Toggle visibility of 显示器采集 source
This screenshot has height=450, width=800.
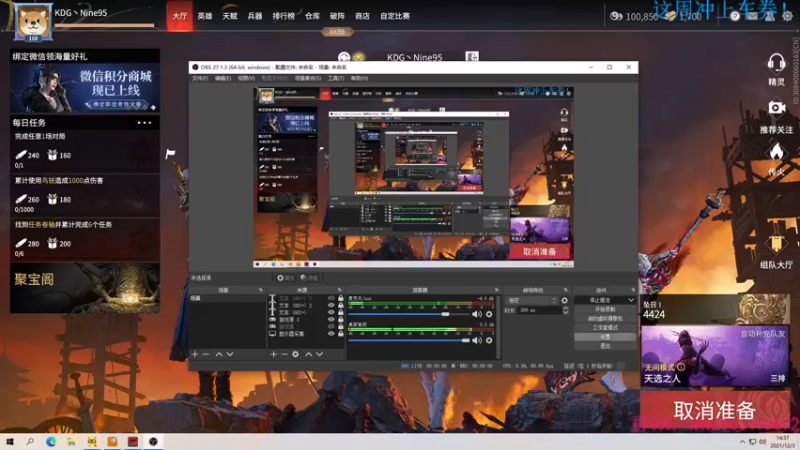[x=331, y=334]
